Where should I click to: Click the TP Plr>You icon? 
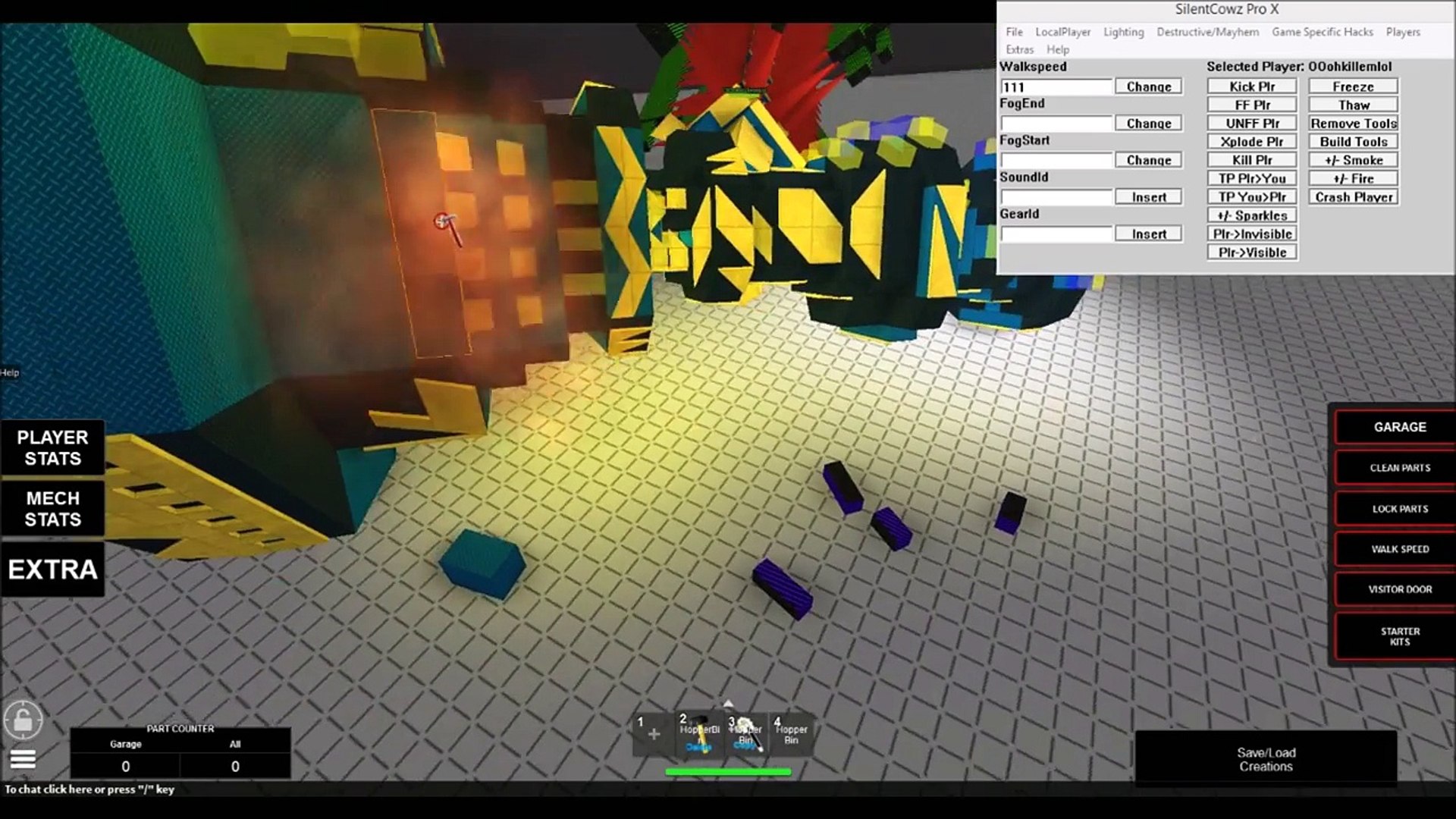click(1251, 178)
